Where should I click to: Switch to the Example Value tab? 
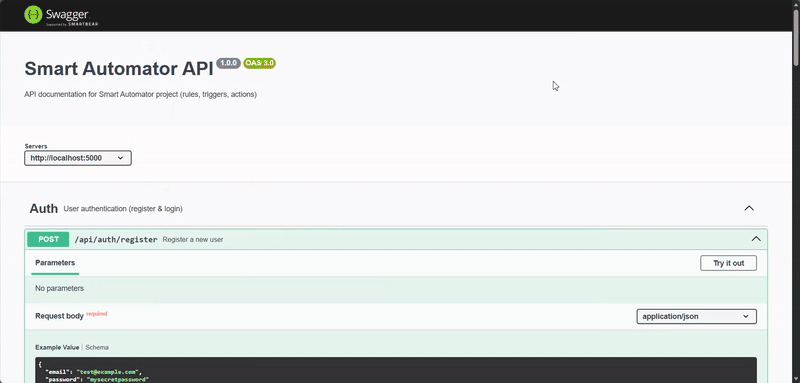pyautogui.click(x=57, y=347)
